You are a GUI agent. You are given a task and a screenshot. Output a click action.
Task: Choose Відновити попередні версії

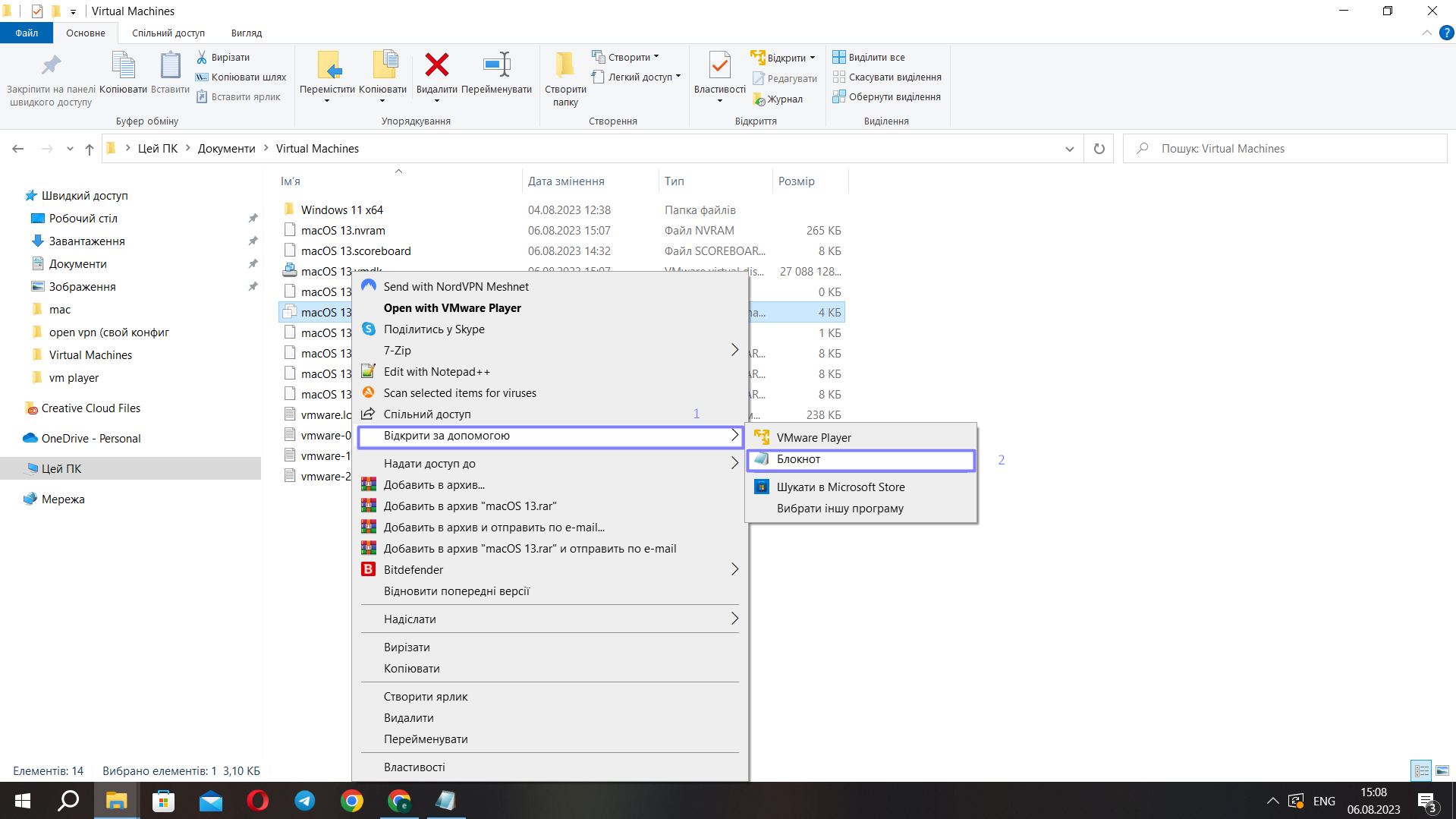(x=550, y=591)
